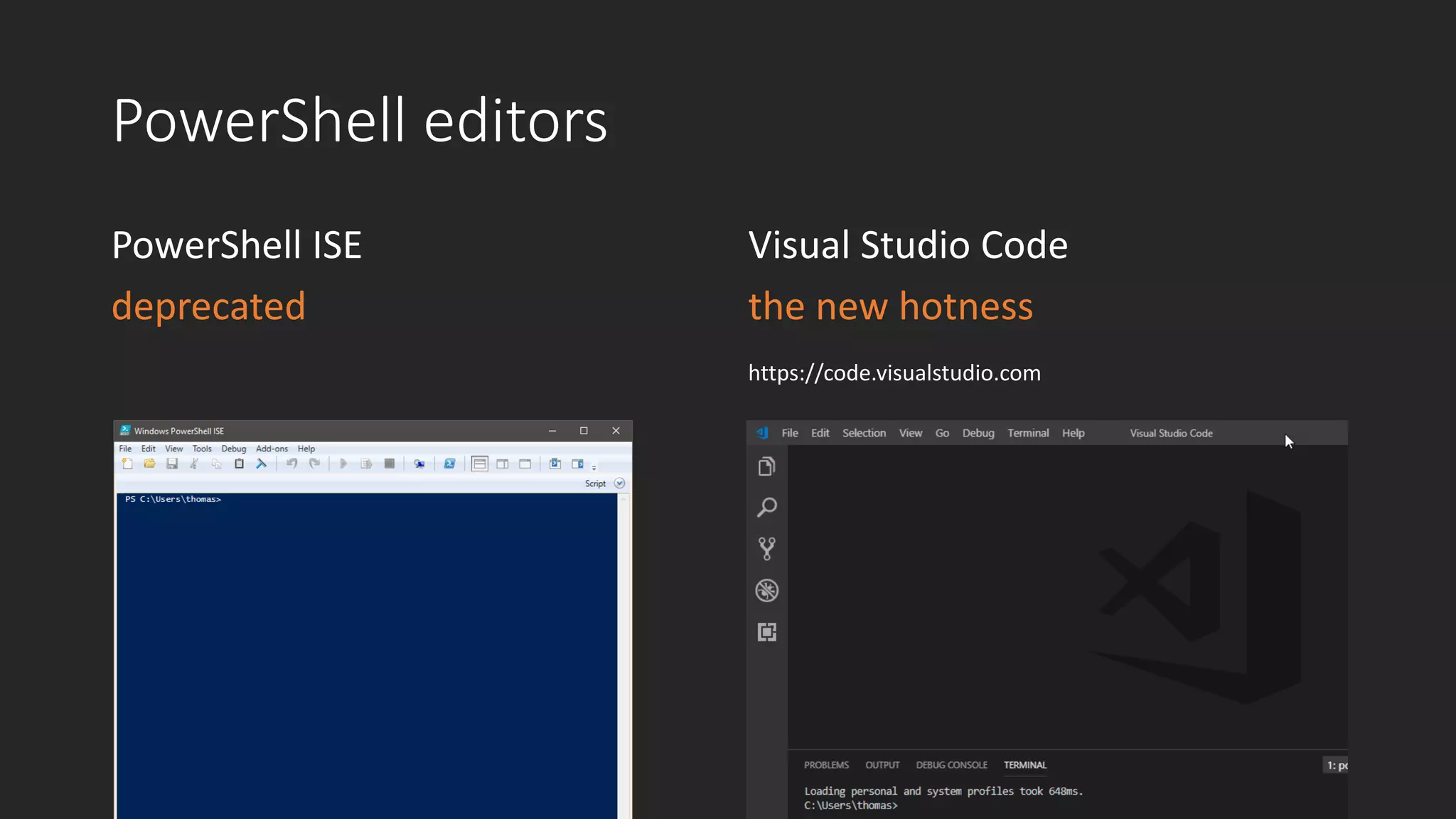Switch to the PROBLEMS panel tab
This screenshot has height=819, width=1456.
(x=826, y=765)
